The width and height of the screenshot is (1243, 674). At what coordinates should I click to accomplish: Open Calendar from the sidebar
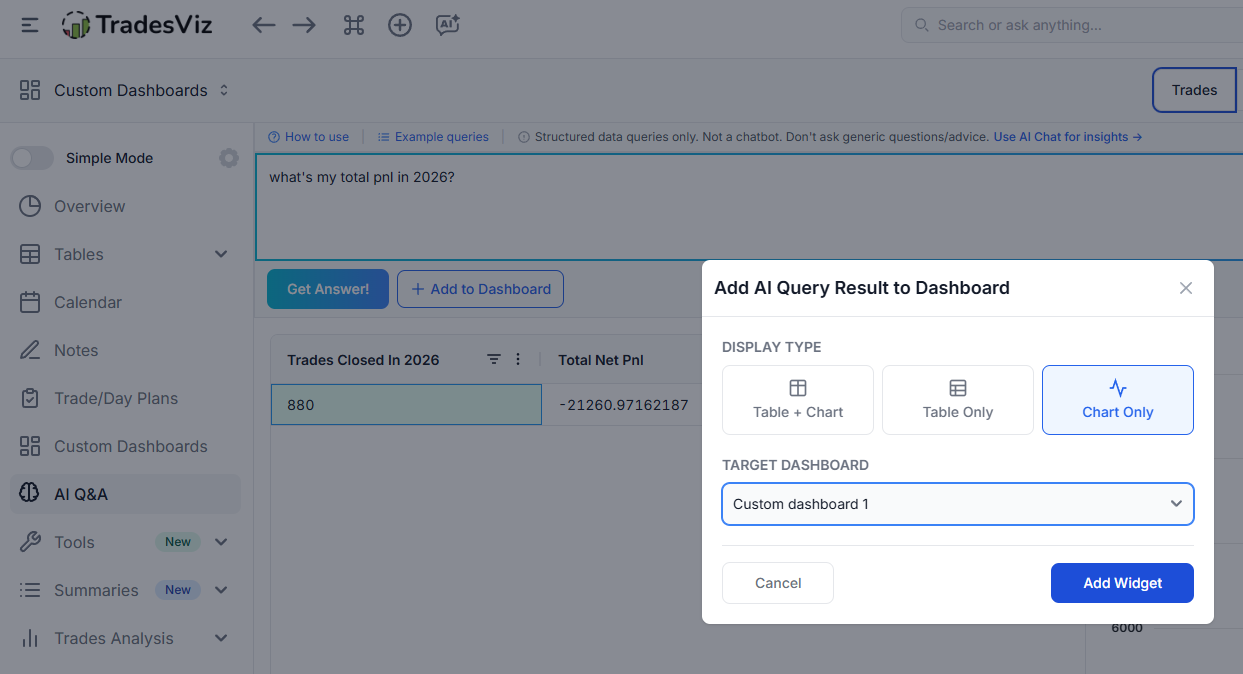coord(88,302)
